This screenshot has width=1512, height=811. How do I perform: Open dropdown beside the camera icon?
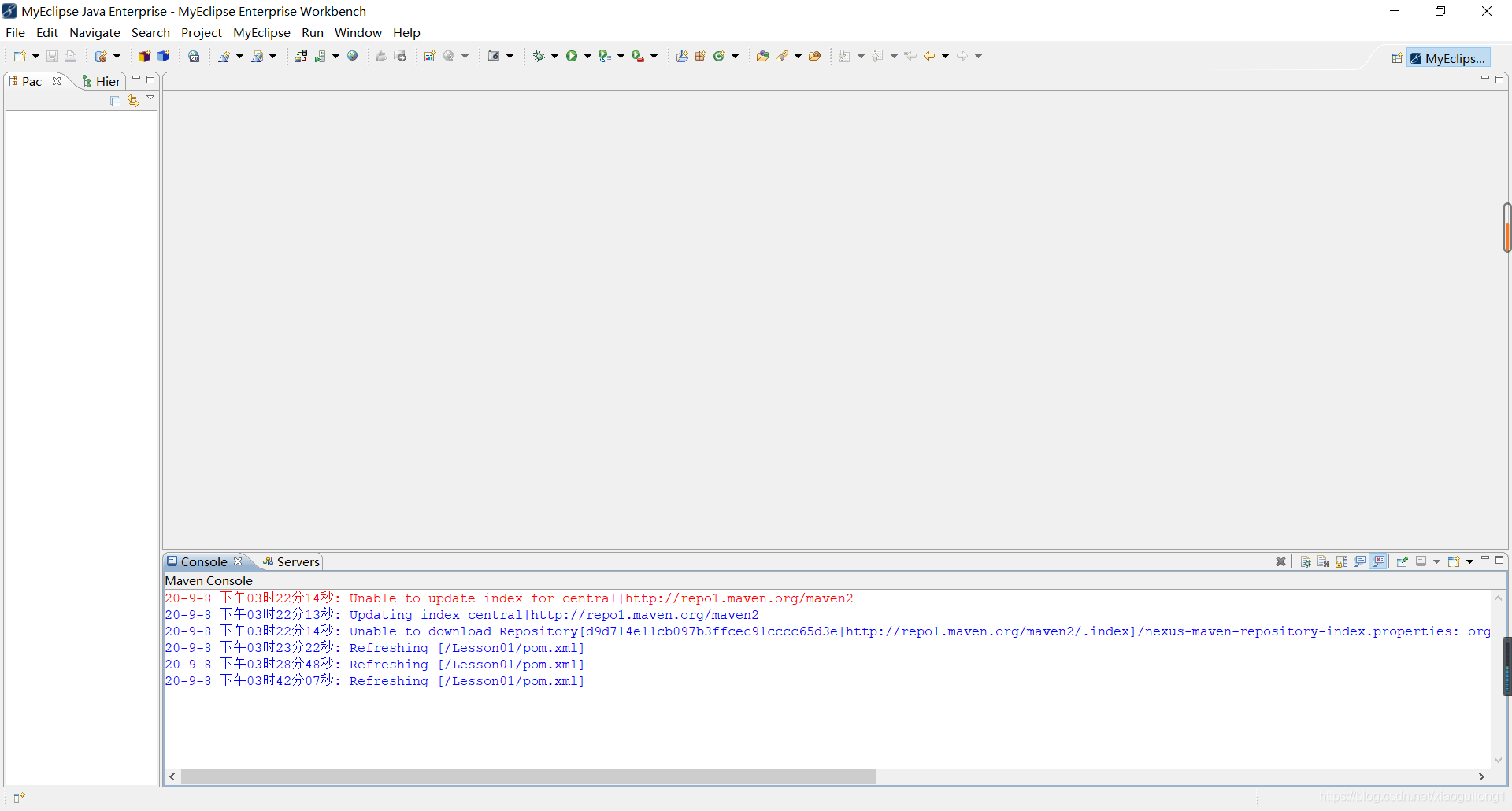(510, 56)
